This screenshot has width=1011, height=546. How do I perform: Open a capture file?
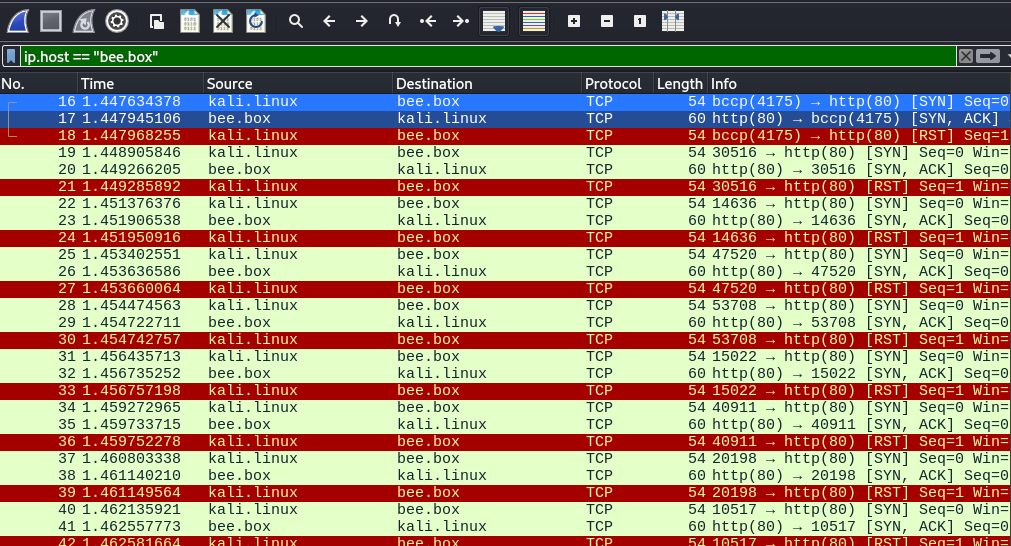[x=157, y=21]
